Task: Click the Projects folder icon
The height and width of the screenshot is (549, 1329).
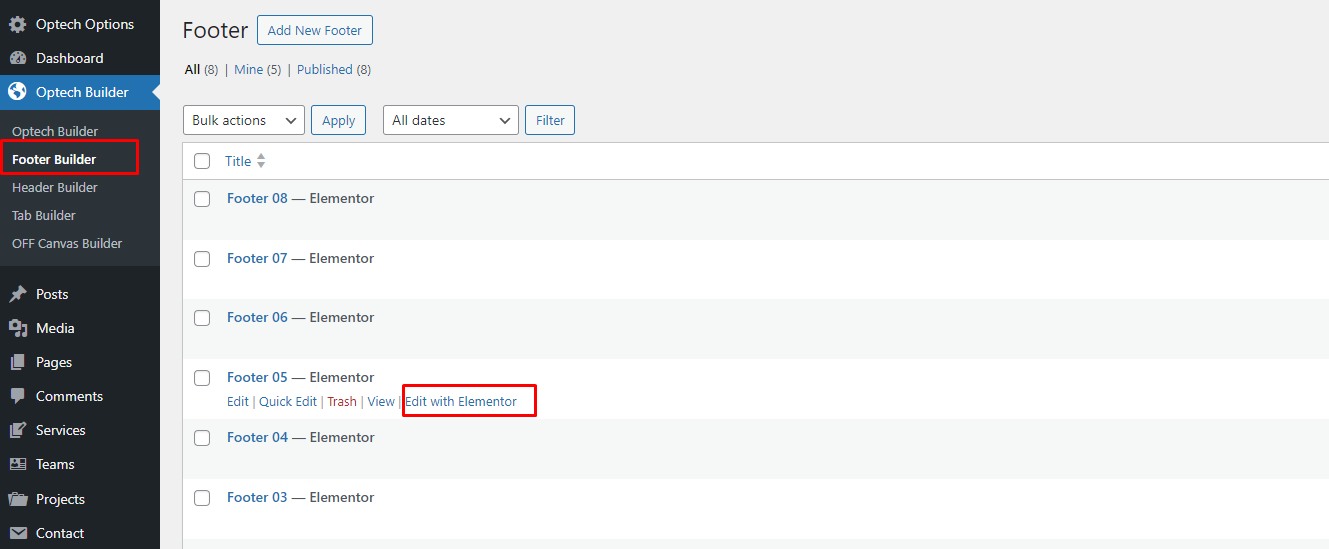Action: click(x=17, y=499)
